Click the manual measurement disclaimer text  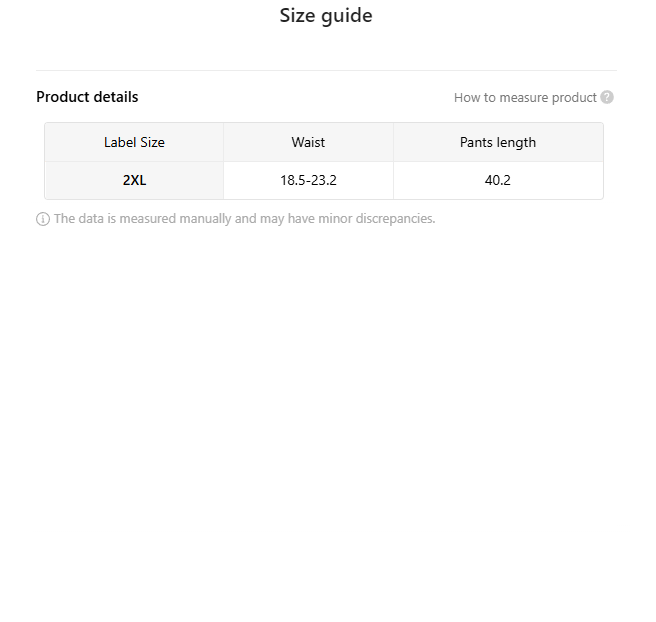click(x=244, y=219)
